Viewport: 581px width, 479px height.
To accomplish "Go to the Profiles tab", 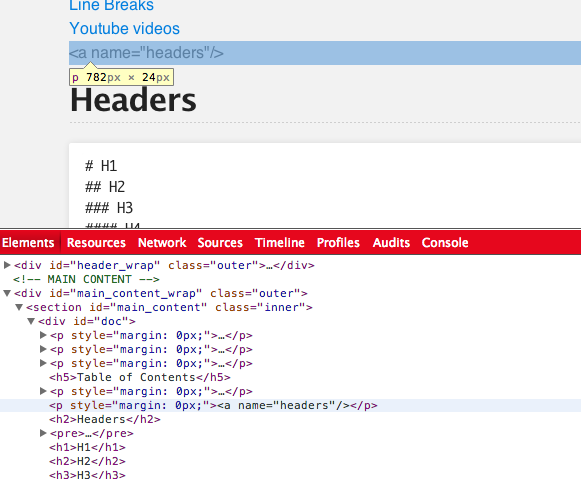I will coord(338,243).
